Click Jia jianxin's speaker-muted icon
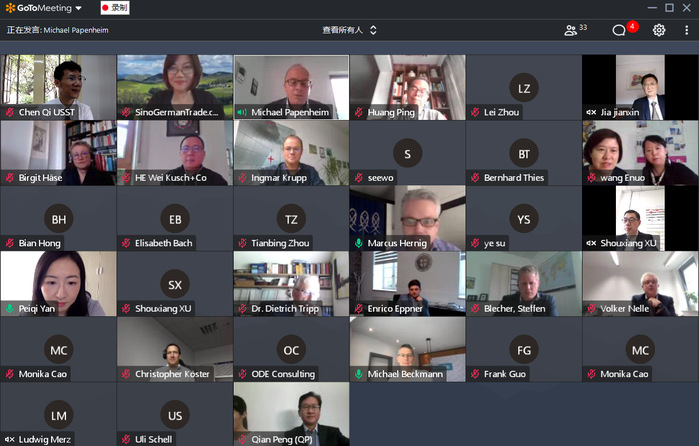 (x=591, y=113)
